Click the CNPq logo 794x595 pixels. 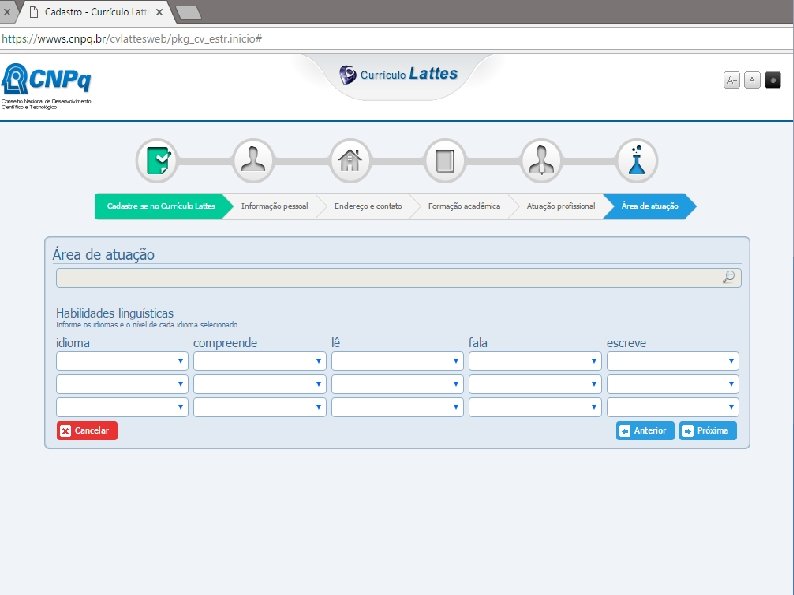point(47,86)
